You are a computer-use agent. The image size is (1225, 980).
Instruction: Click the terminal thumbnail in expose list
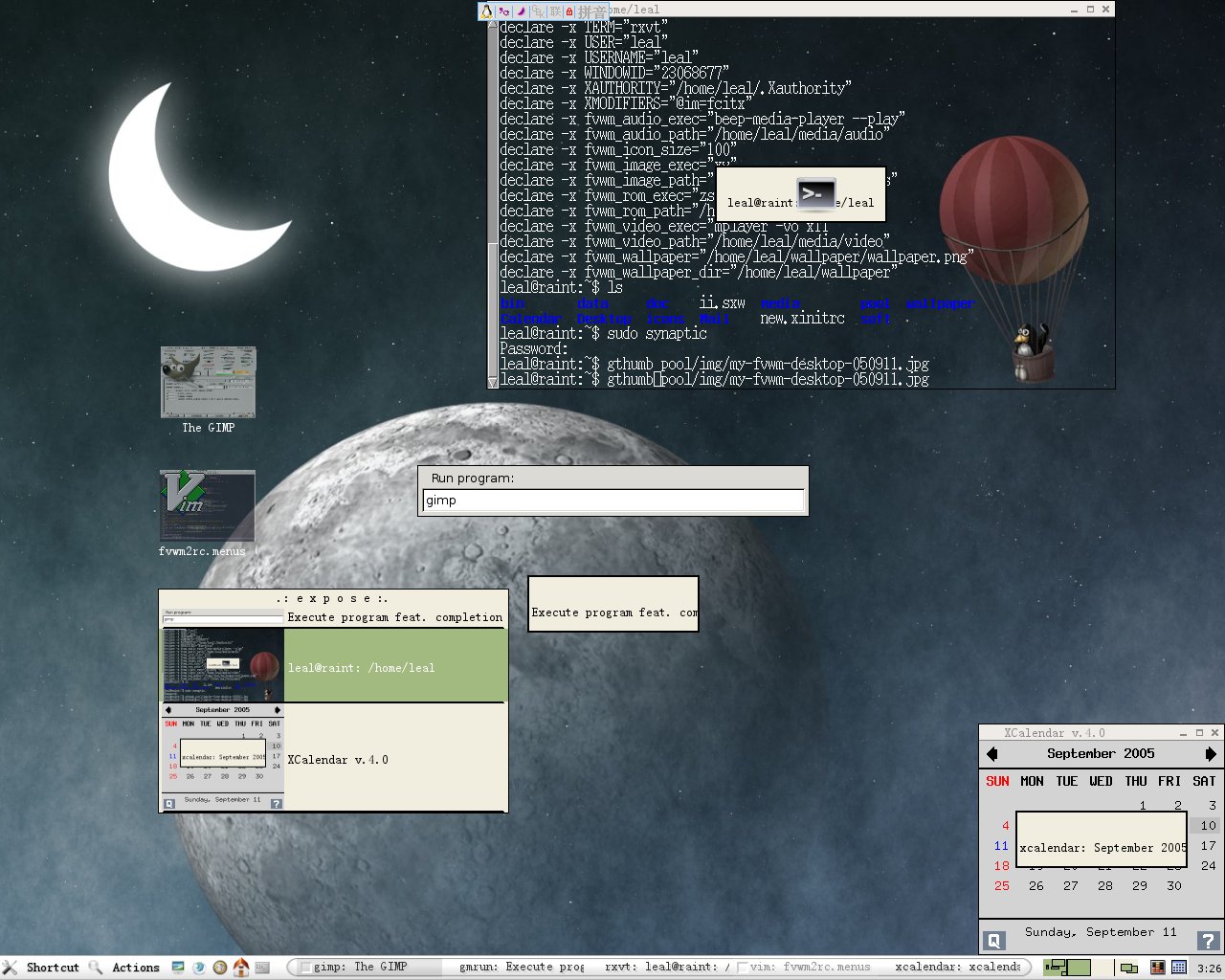(x=222, y=665)
